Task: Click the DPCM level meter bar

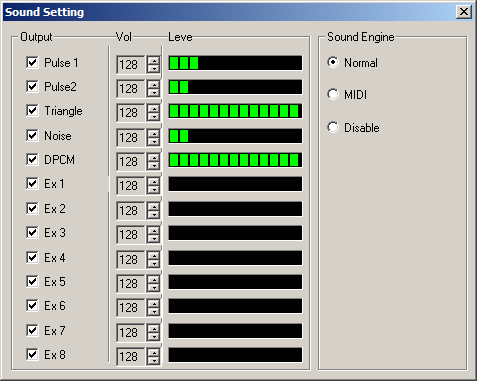Action: coord(235,160)
